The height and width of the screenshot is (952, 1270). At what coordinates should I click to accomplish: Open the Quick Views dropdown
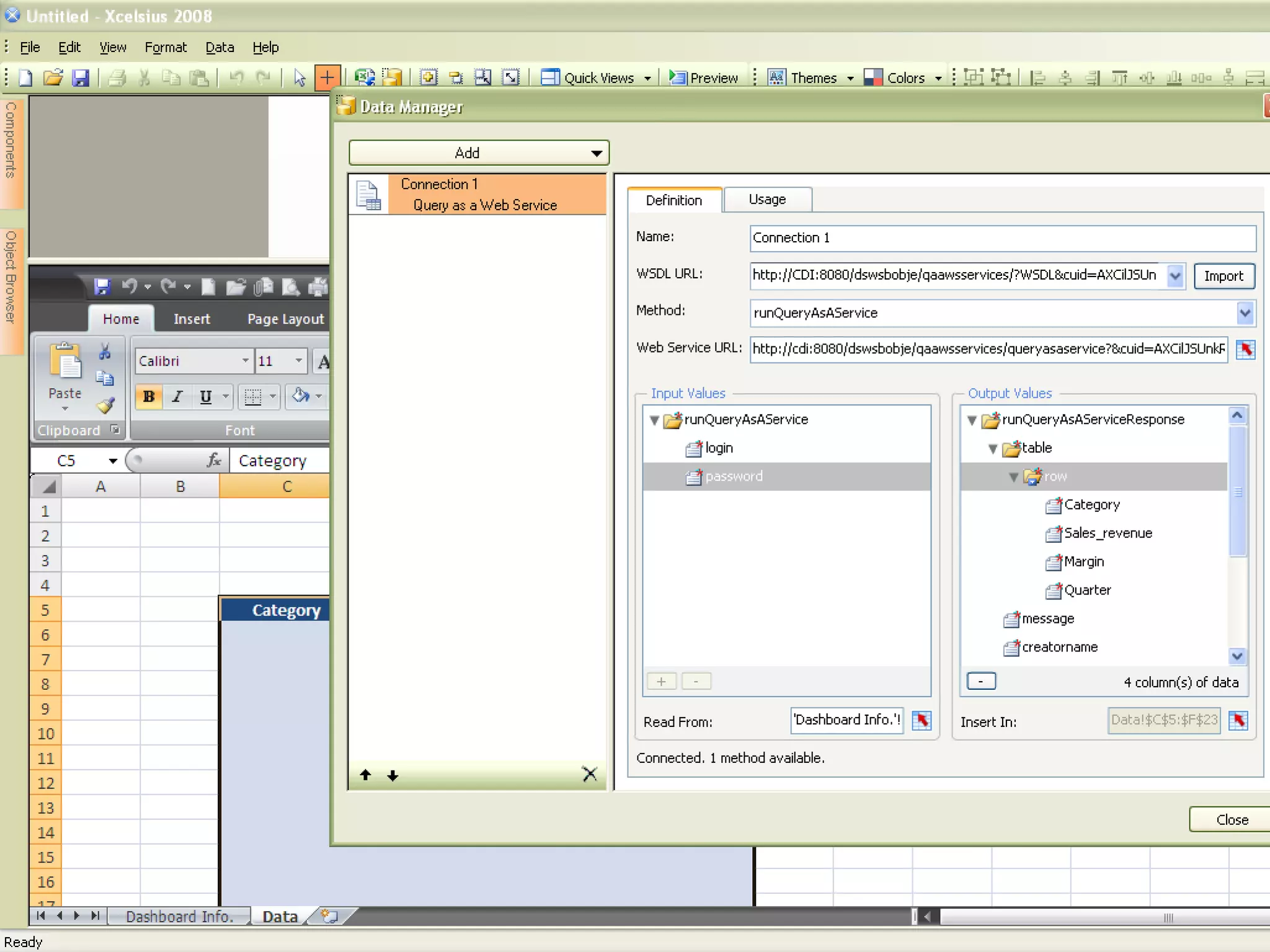pyautogui.click(x=596, y=78)
